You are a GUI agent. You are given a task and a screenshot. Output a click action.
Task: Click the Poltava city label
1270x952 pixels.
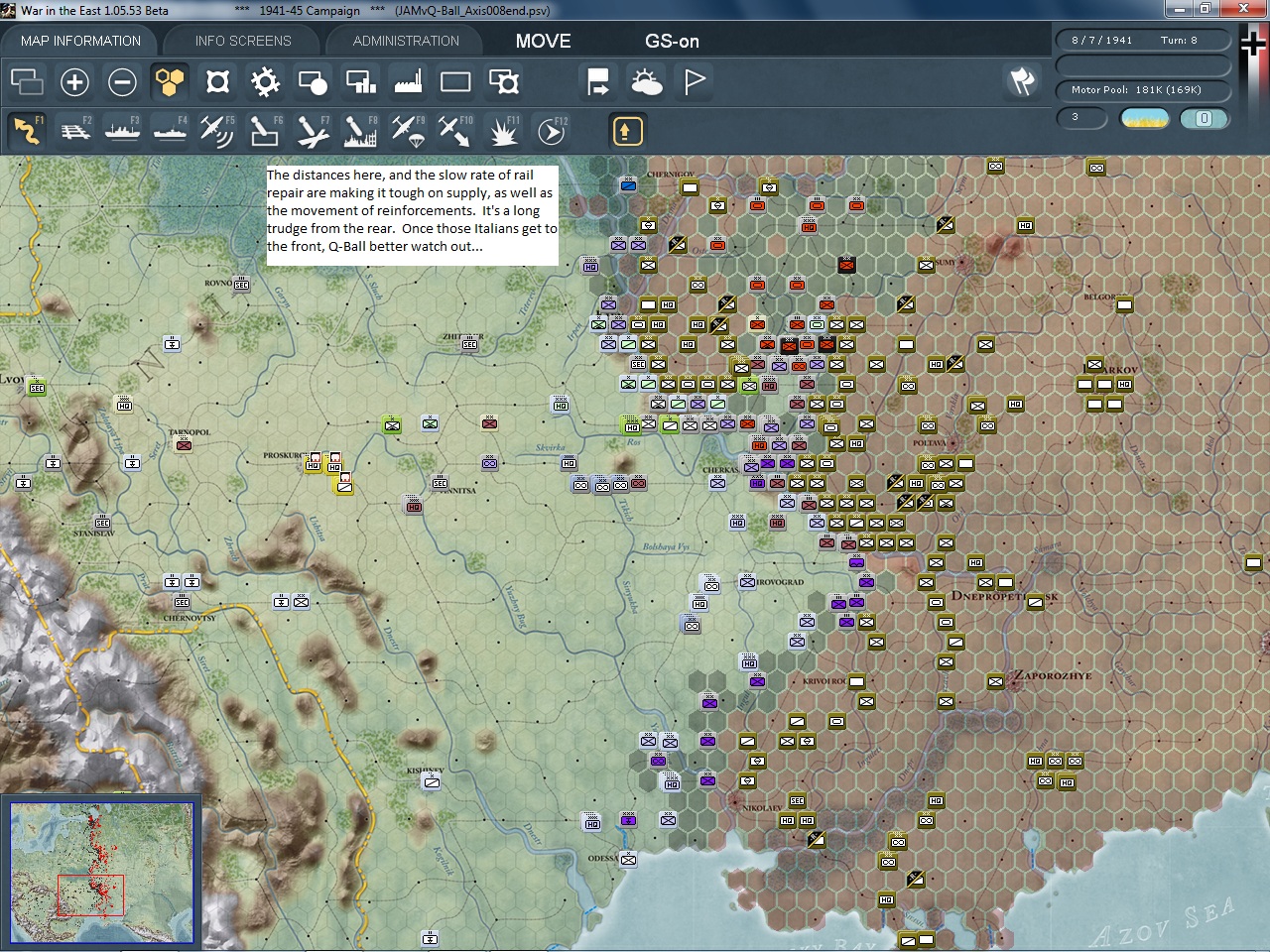(930, 443)
